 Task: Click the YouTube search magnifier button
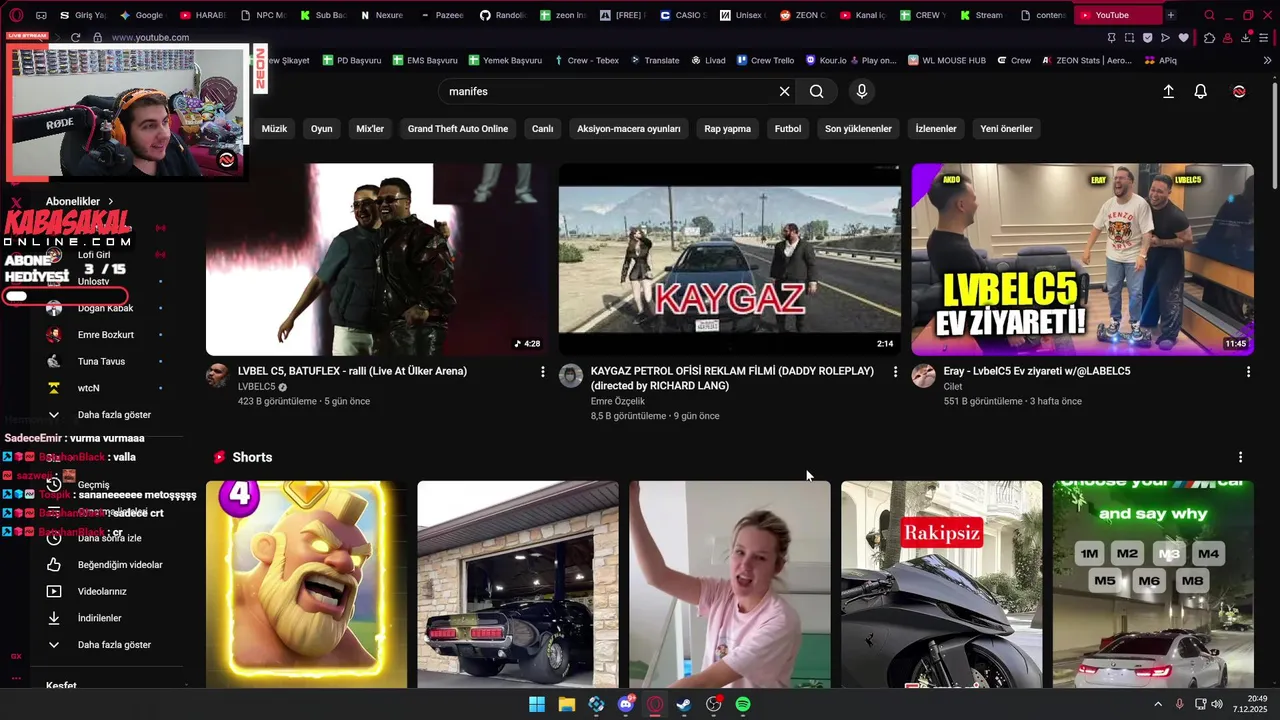coord(817,91)
